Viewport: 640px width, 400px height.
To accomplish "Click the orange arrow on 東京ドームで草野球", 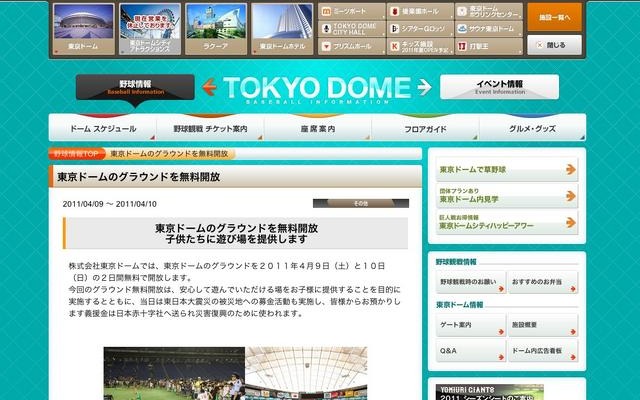I will coord(571,169).
